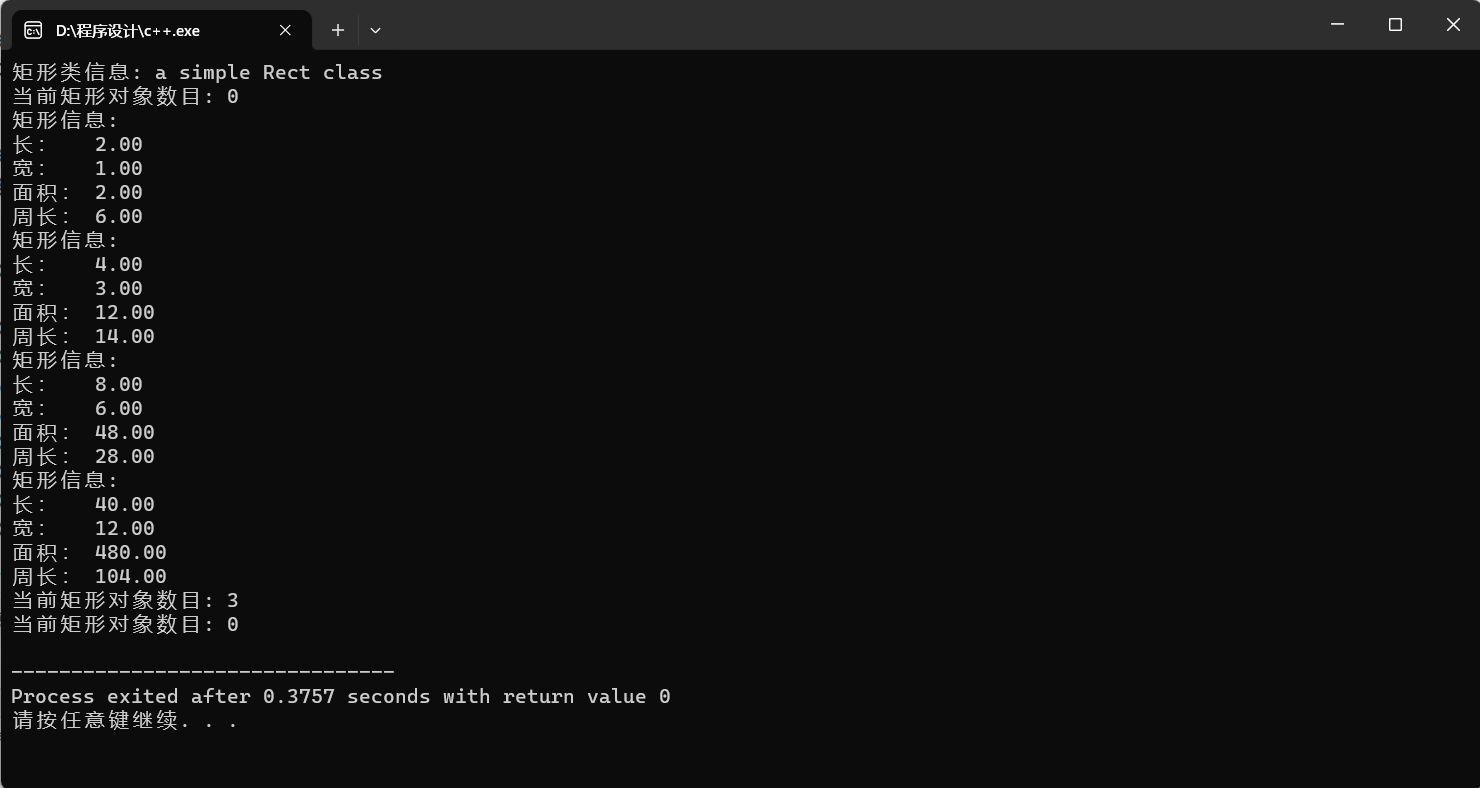Maximize the terminal window

coord(1395,25)
